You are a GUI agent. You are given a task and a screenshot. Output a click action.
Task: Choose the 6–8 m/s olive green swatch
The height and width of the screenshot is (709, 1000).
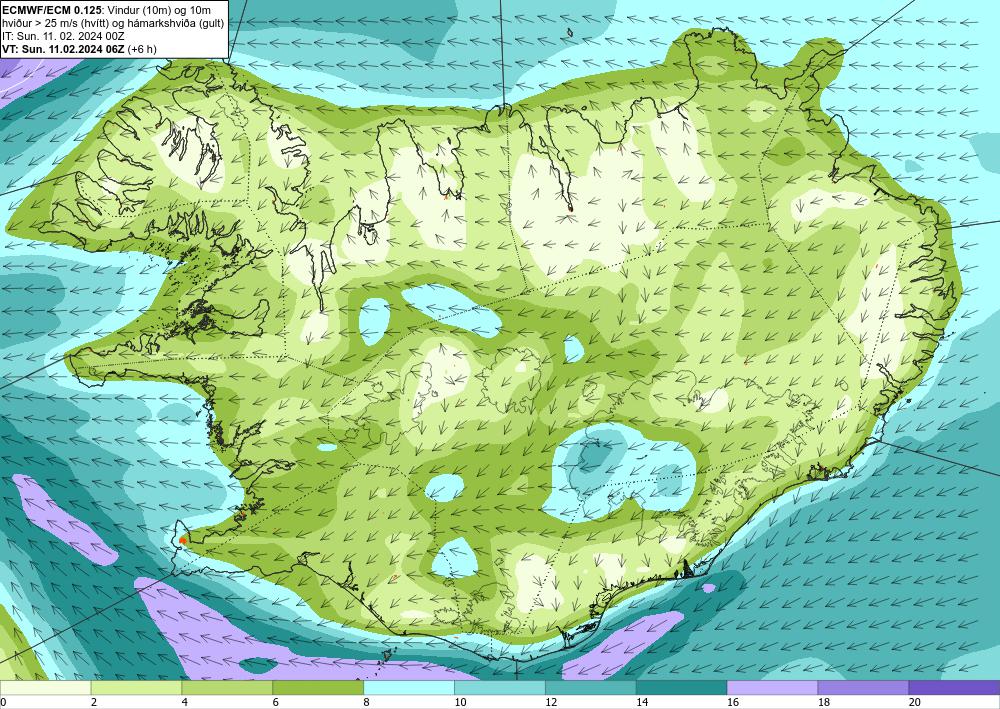tap(318, 687)
